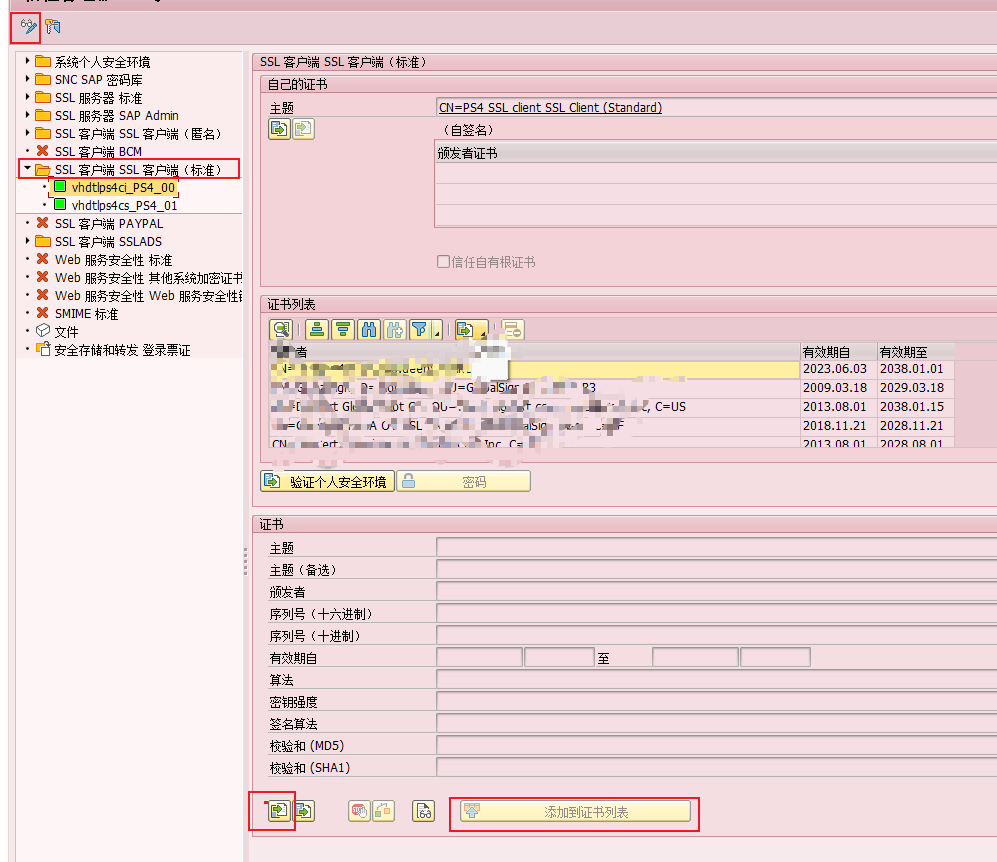Expand the 系统个人安全环境 folder
The width and height of the screenshot is (997, 862).
click(x=27, y=61)
